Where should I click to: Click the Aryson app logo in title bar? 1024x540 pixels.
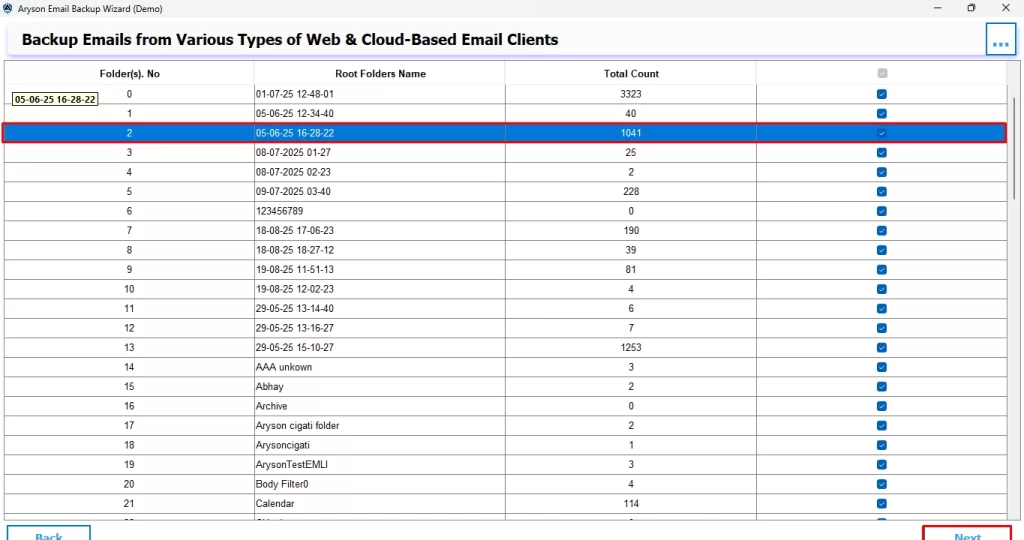tap(9, 8)
